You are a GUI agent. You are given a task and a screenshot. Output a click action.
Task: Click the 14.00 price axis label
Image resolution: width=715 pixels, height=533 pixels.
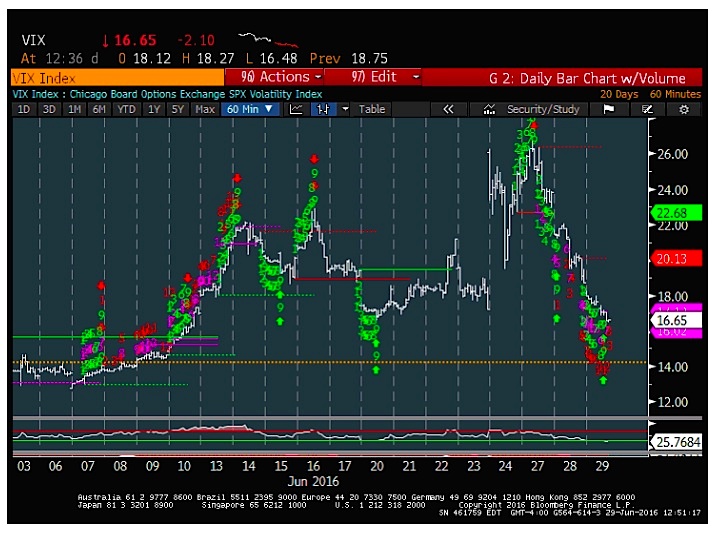673,367
